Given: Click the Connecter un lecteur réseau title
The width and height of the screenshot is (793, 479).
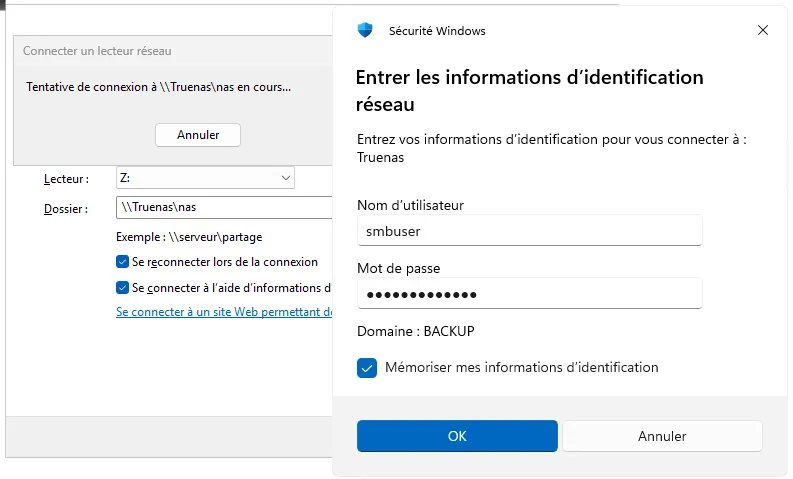Looking at the screenshot, I should pyautogui.click(x=97, y=51).
